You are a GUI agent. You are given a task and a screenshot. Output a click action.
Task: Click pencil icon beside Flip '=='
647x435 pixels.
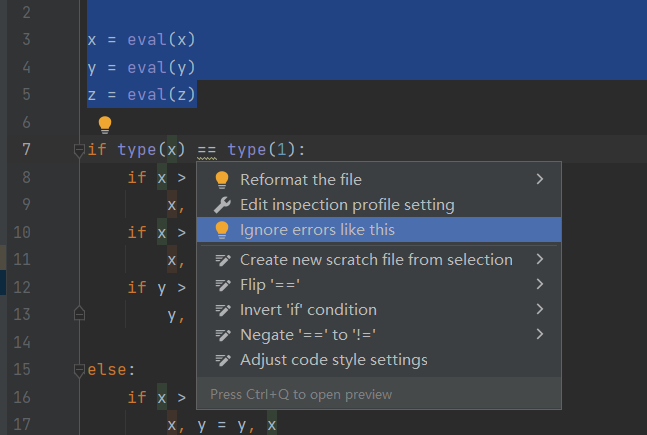click(x=223, y=285)
